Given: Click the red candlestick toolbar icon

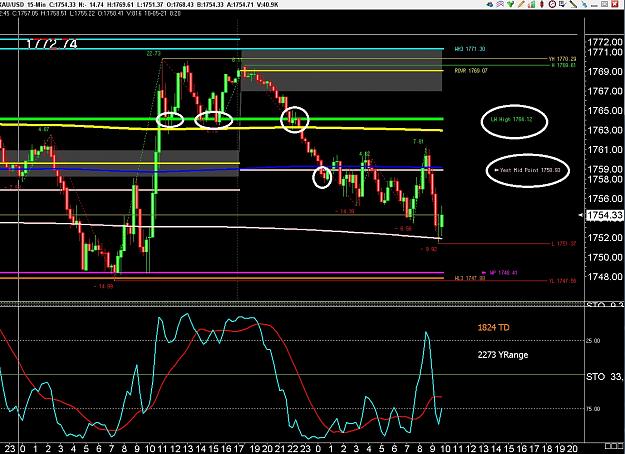Looking at the screenshot, I should click(542, 4).
